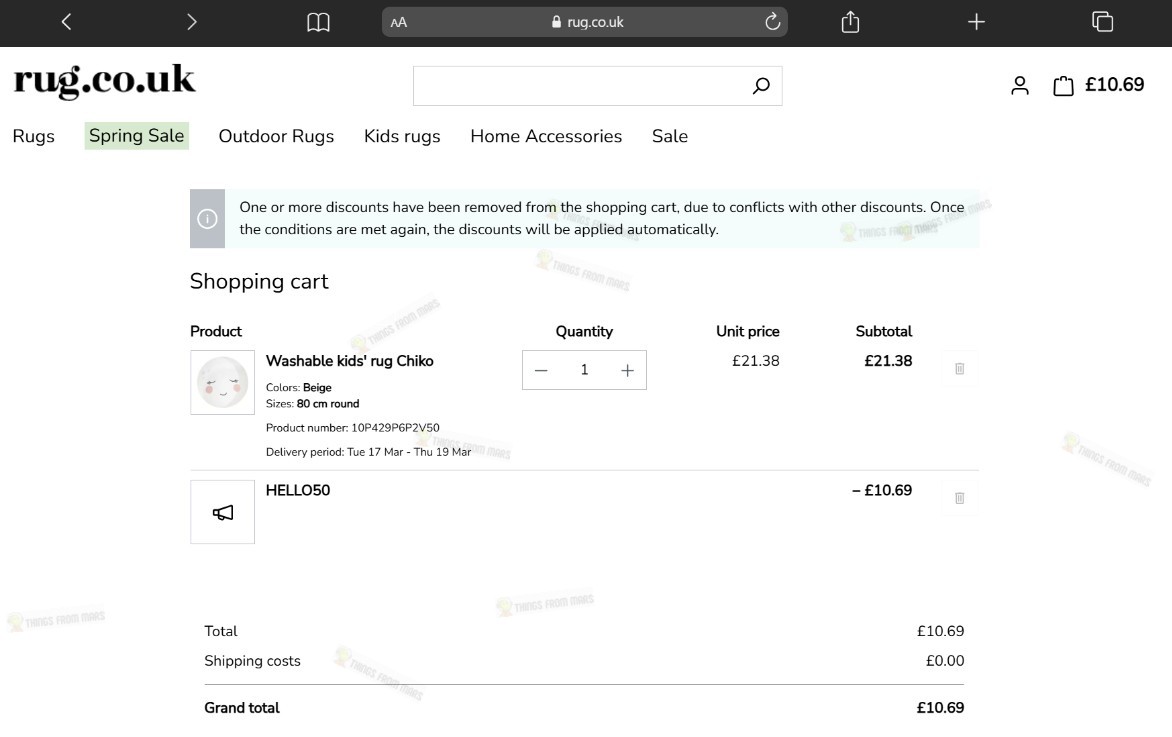Image resolution: width=1172 pixels, height=737 pixels.
Task: Click the Subtotal column header
Action: [883, 331]
